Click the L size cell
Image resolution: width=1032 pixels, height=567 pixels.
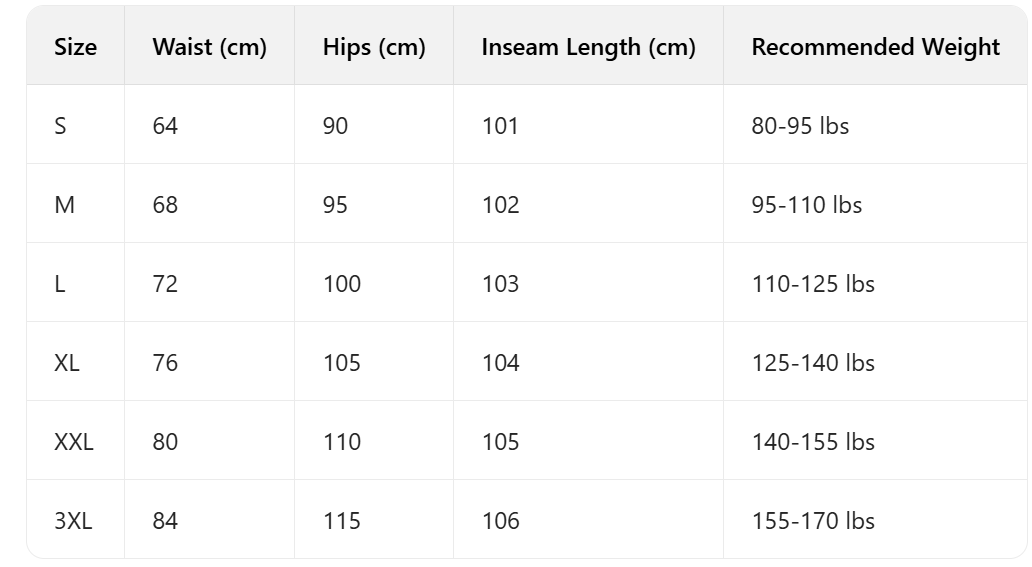point(60,284)
